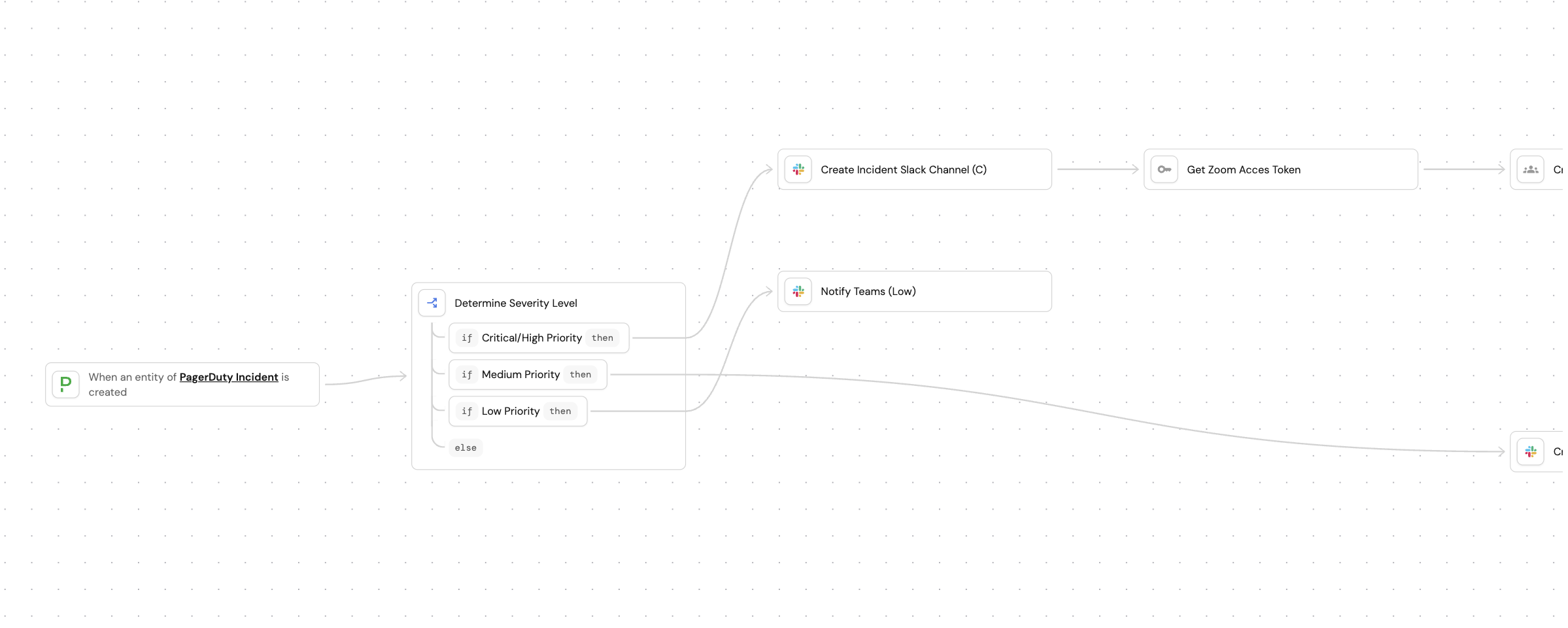This screenshot has width=1568, height=628.
Task: Click Slack icon on the bottom-right cut-off node
Action: tap(1531, 451)
